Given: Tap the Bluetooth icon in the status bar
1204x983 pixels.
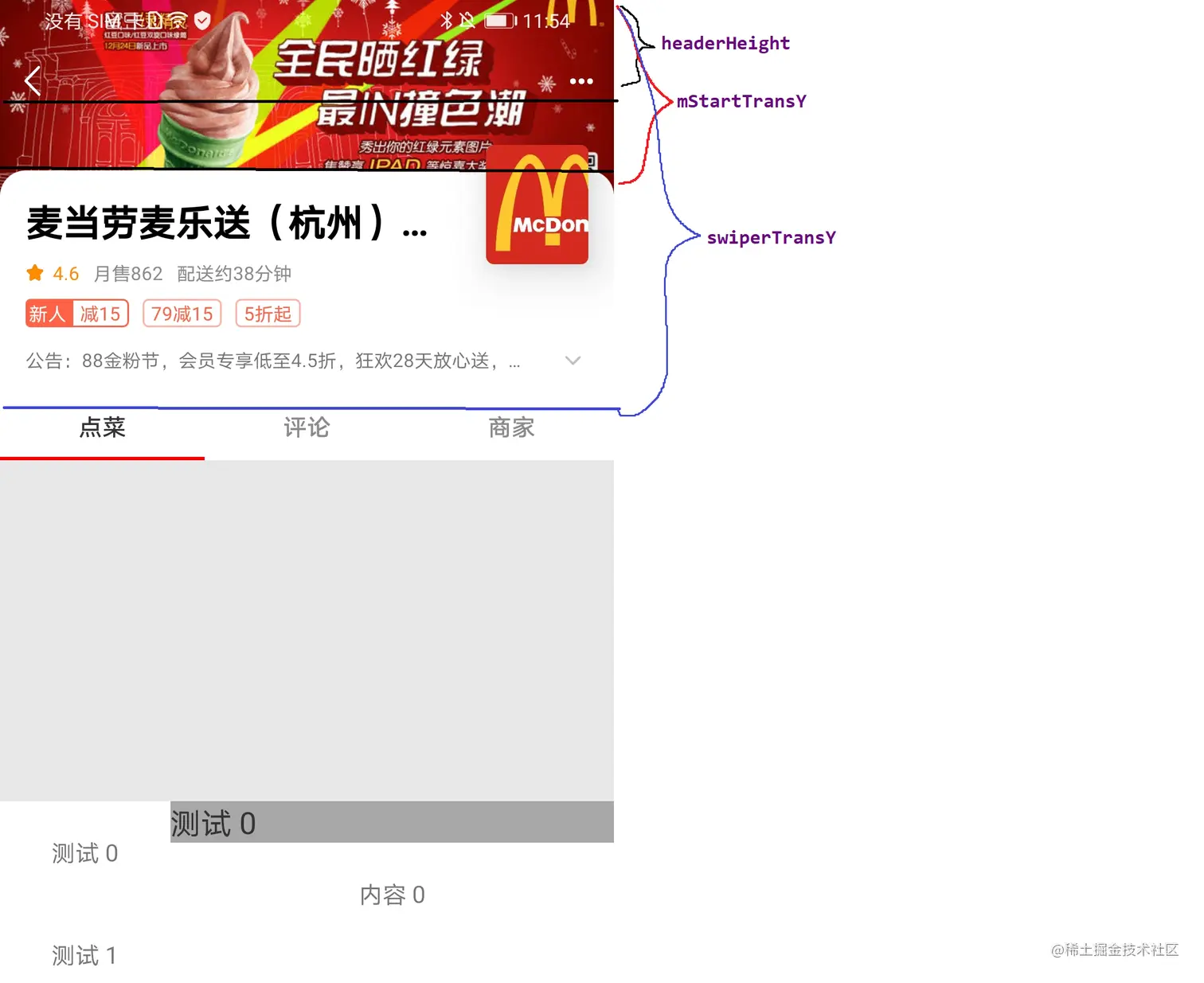Looking at the screenshot, I should point(447,21).
